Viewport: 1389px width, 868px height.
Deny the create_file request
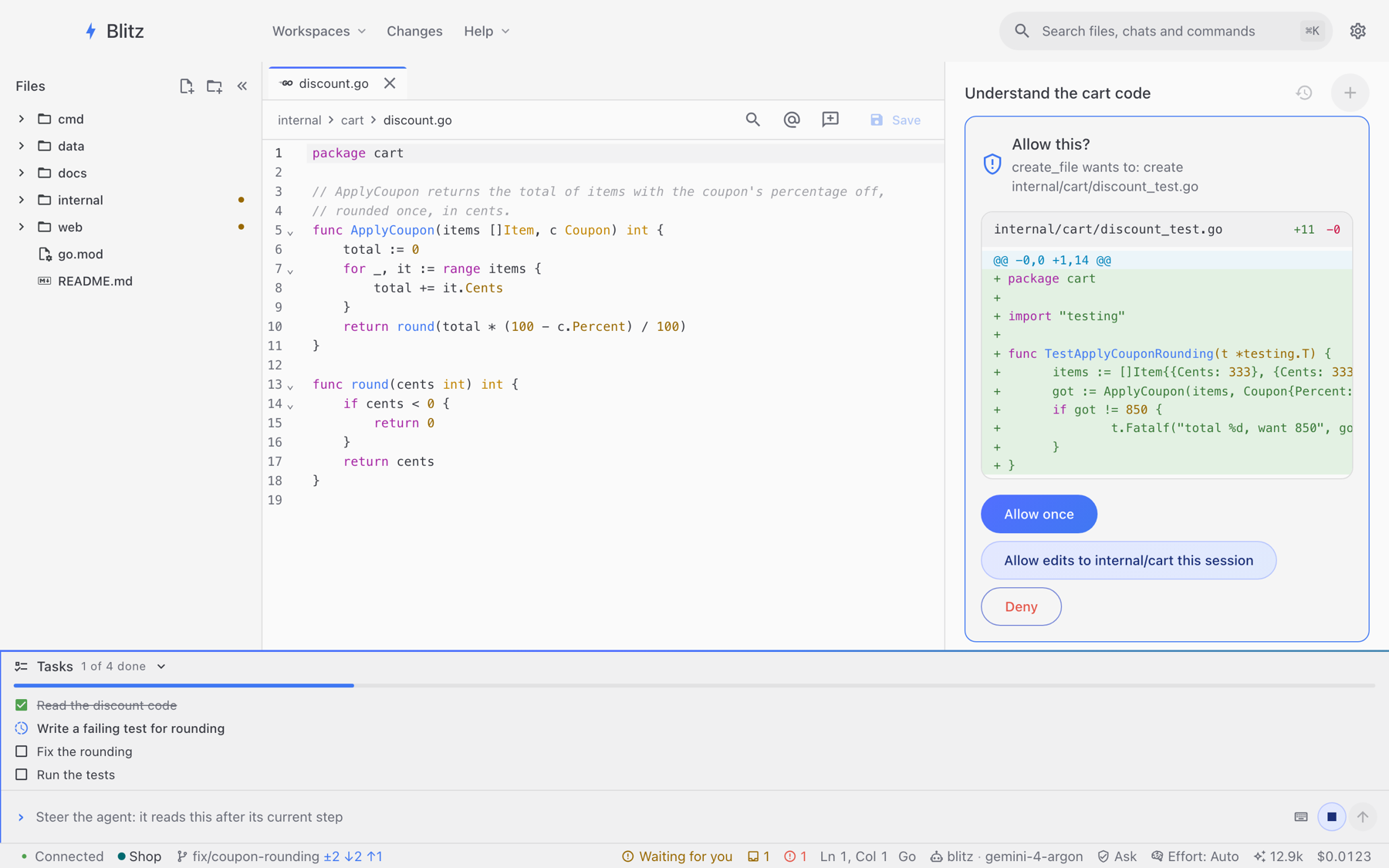point(1021,606)
